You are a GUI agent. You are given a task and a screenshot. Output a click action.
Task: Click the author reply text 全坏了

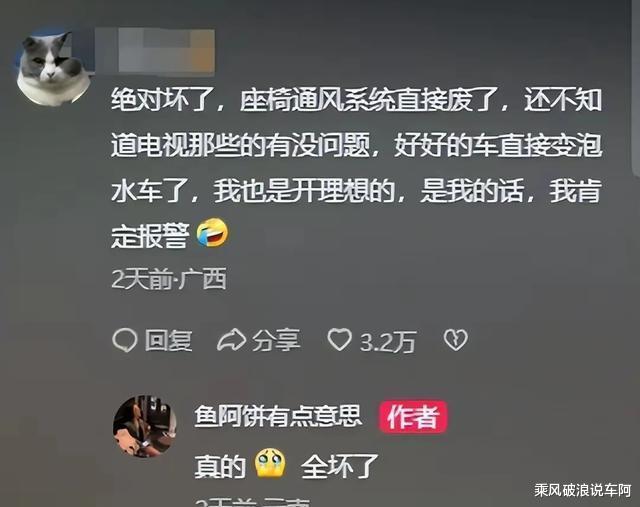pyautogui.click(x=340, y=466)
